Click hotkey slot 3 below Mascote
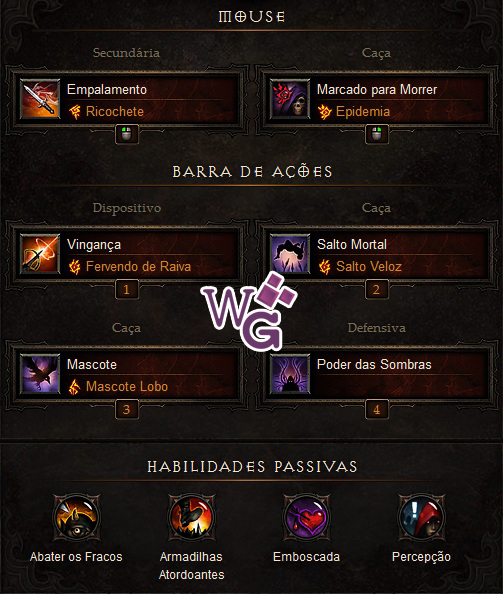Image resolution: width=503 pixels, height=594 pixels. [x=127, y=410]
